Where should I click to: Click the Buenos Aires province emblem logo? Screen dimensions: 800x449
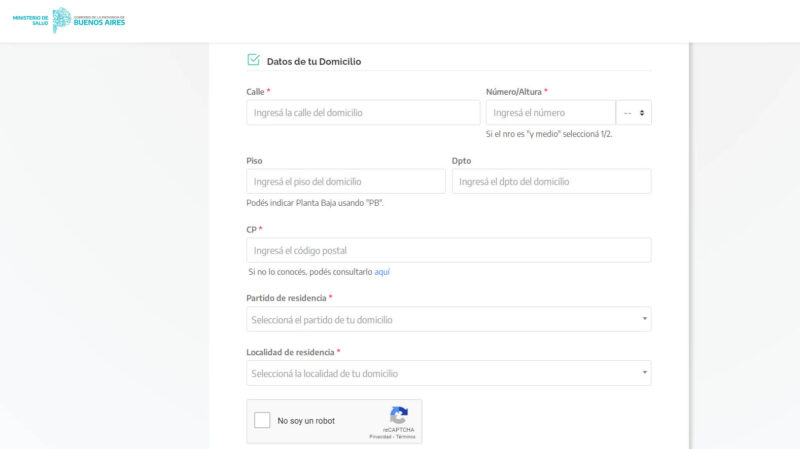point(61,20)
